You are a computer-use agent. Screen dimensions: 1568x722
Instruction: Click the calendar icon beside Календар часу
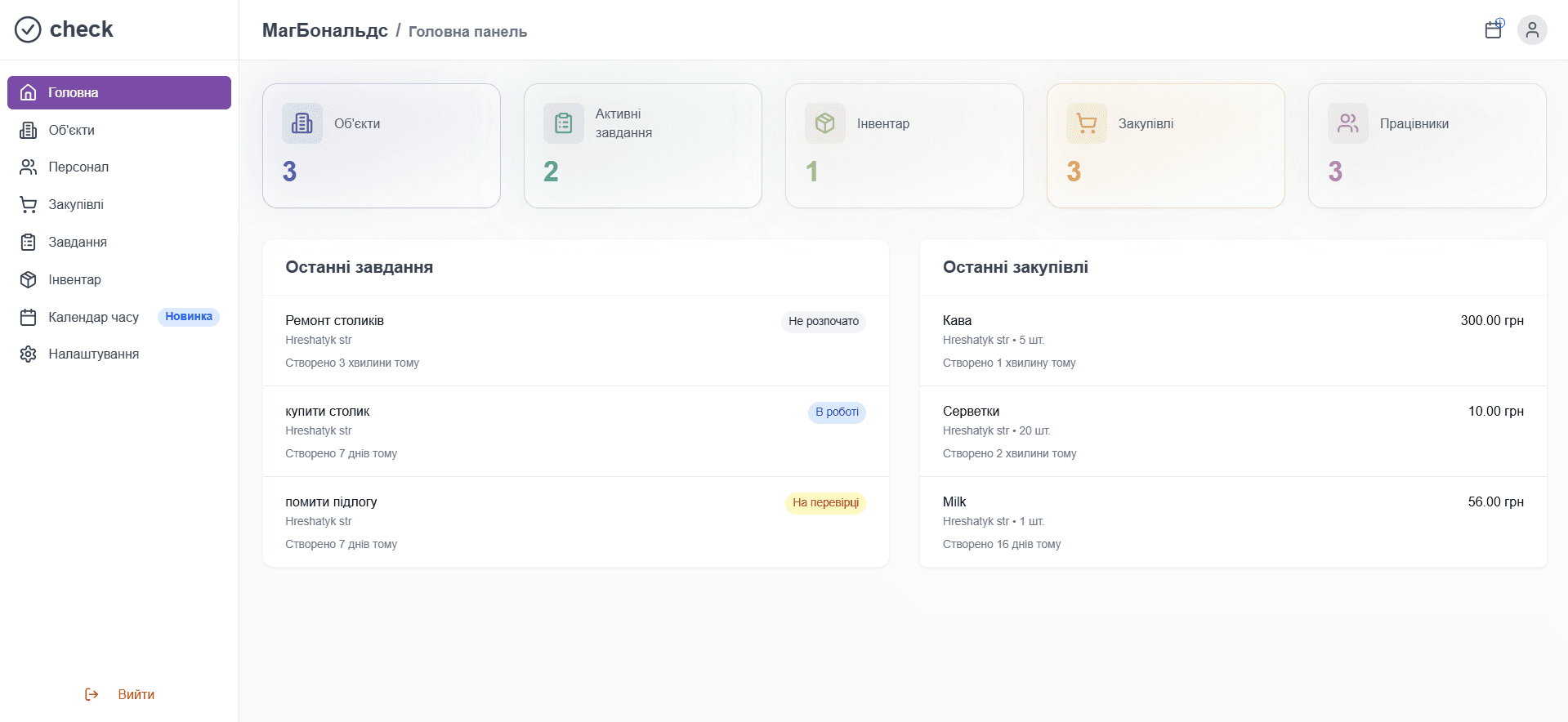(29, 317)
